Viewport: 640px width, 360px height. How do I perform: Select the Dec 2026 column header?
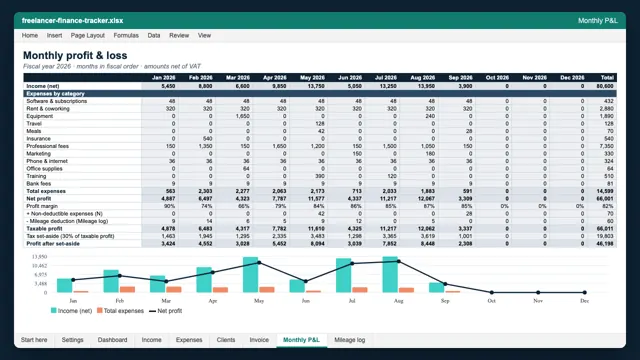[x=572, y=78]
